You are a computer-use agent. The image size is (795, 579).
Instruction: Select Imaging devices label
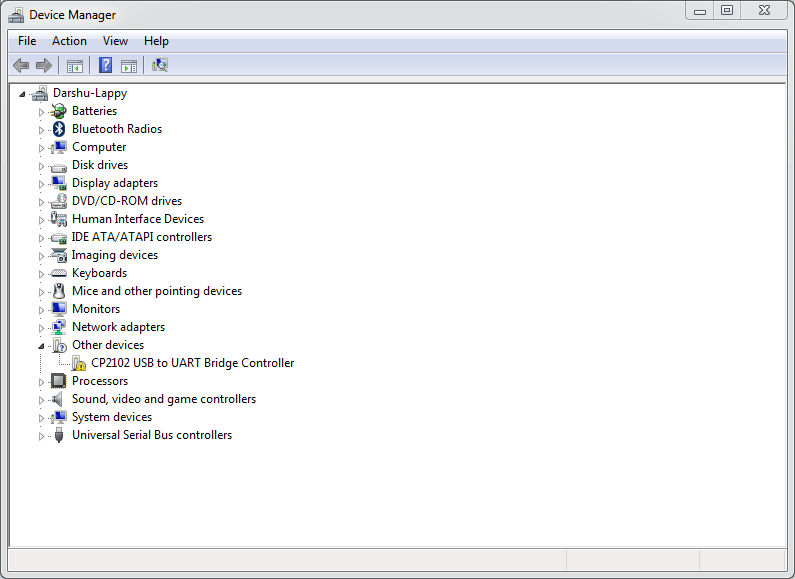(115, 255)
